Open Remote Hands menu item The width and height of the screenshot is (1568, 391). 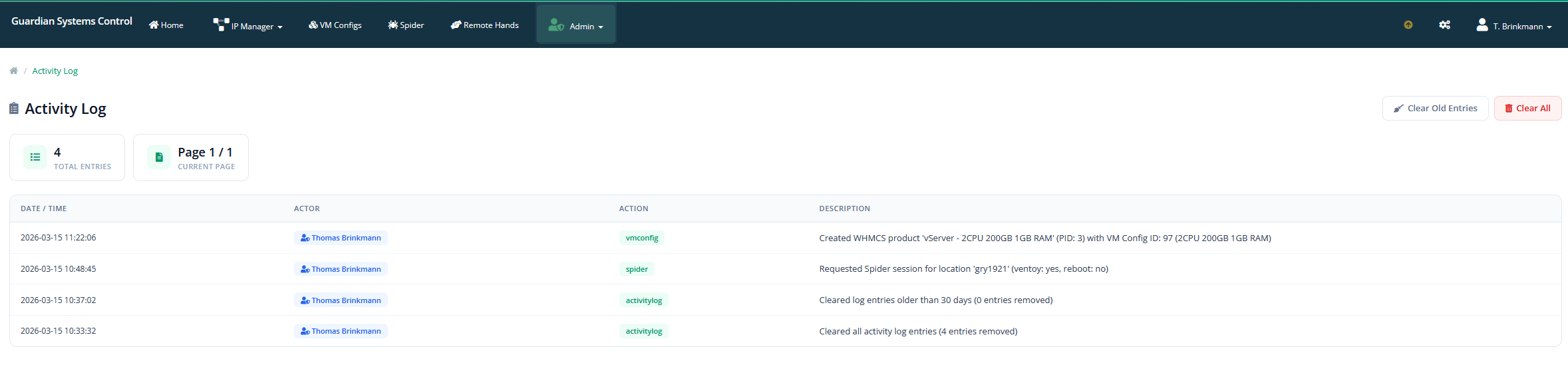[485, 25]
